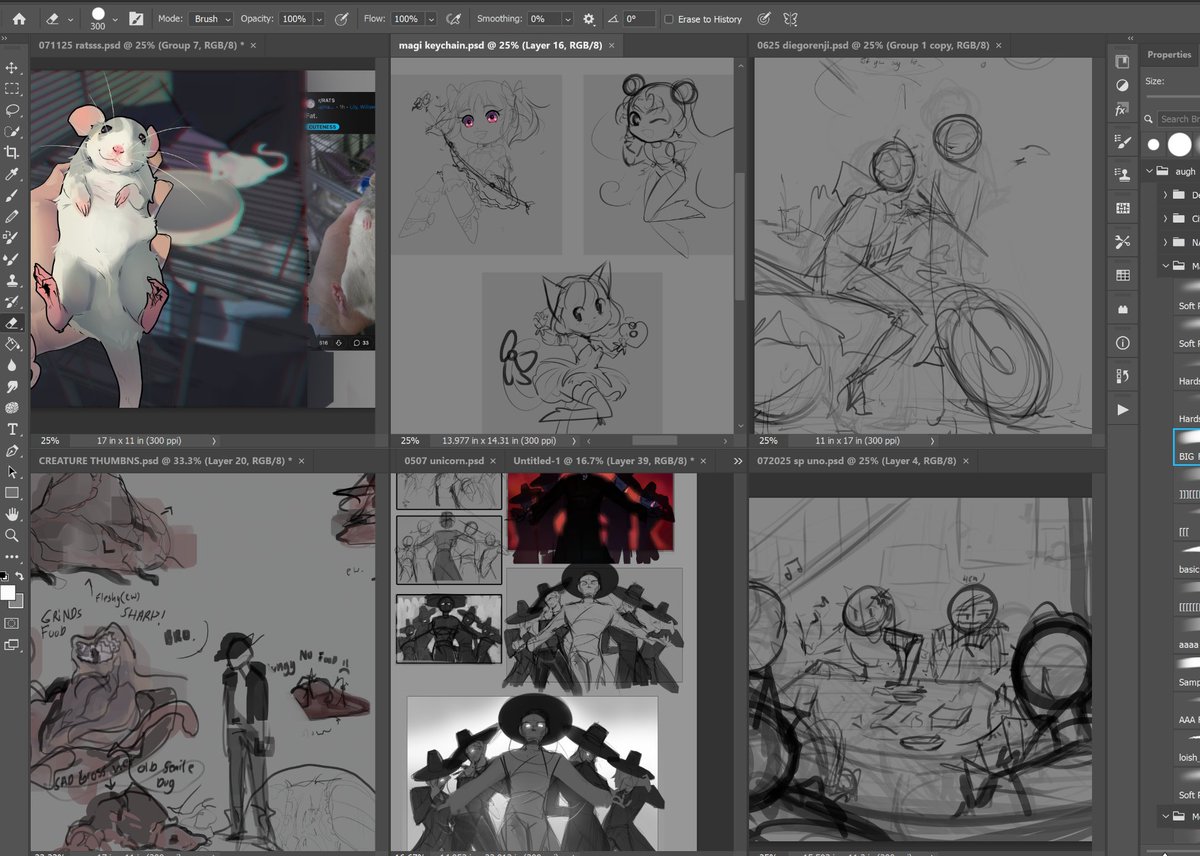The height and width of the screenshot is (856, 1200).
Task: Open the brush Mode dropdown
Action: click(210, 18)
